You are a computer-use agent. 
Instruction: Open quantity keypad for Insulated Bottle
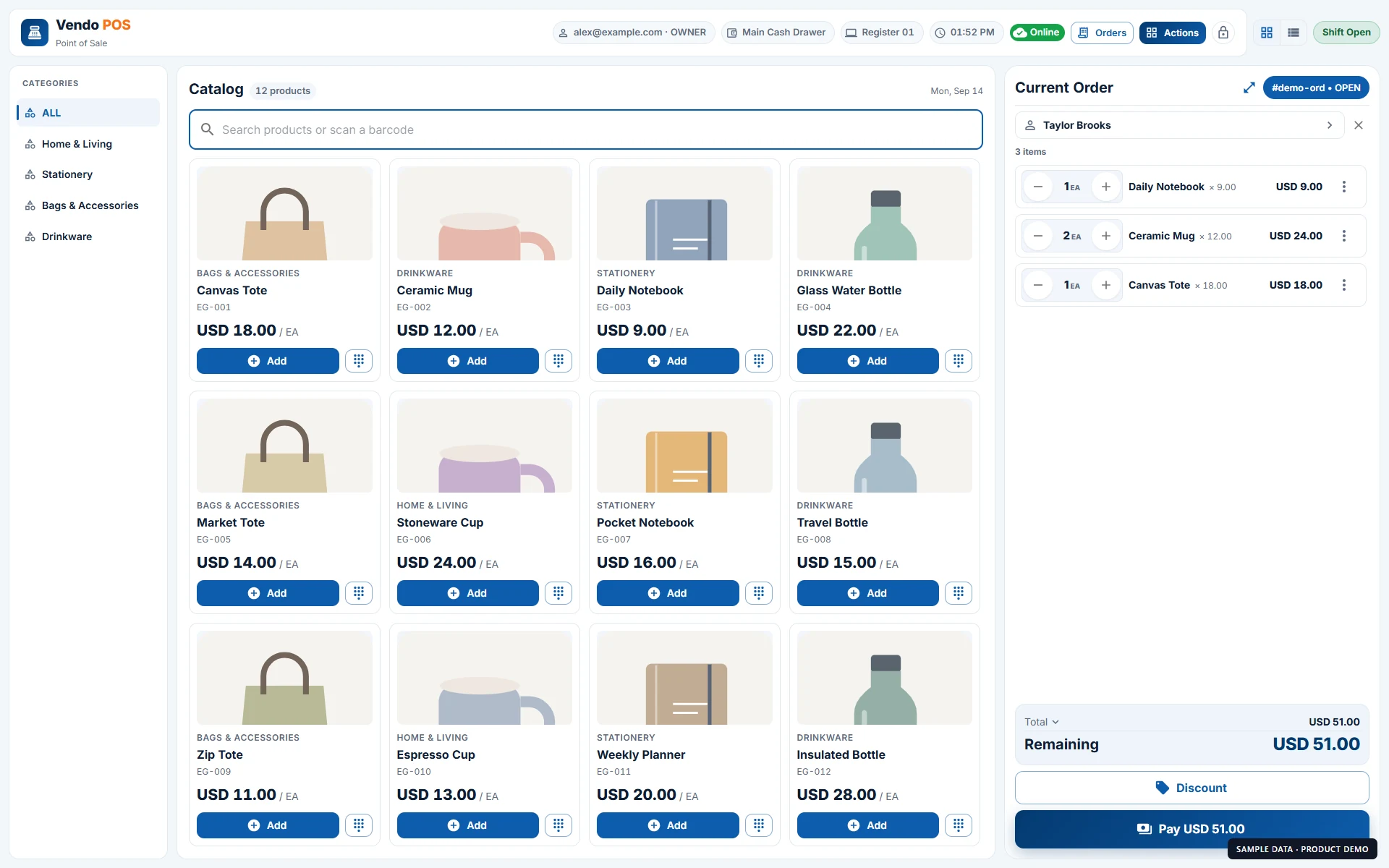(959, 825)
